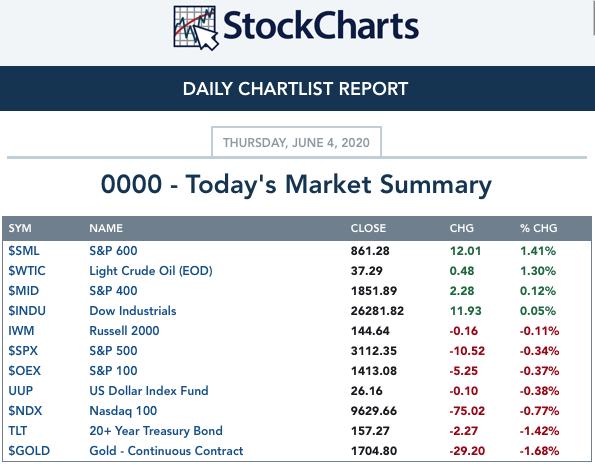
Task: Click the % CHG column header
Action: (538, 228)
